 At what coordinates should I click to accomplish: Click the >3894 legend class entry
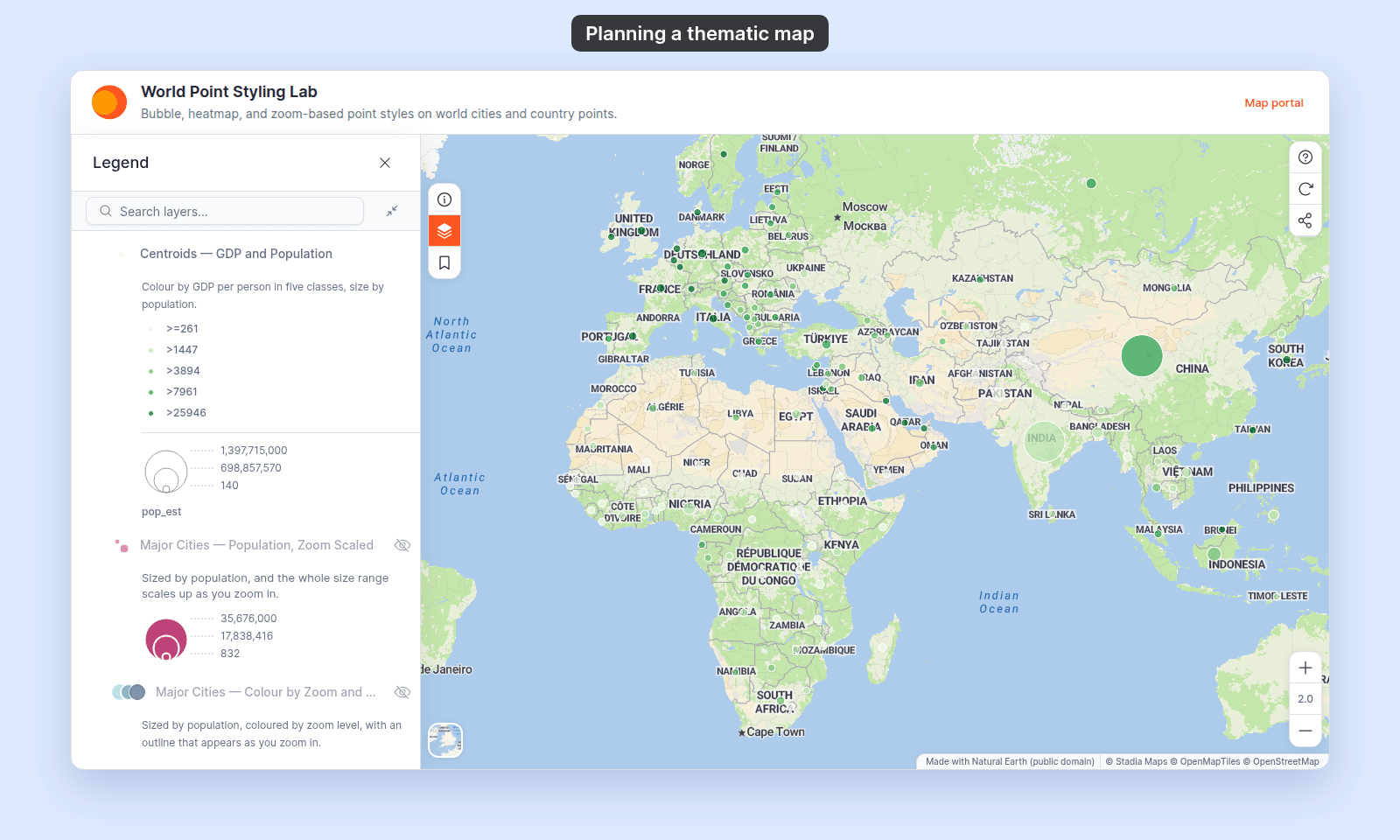tap(183, 371)
